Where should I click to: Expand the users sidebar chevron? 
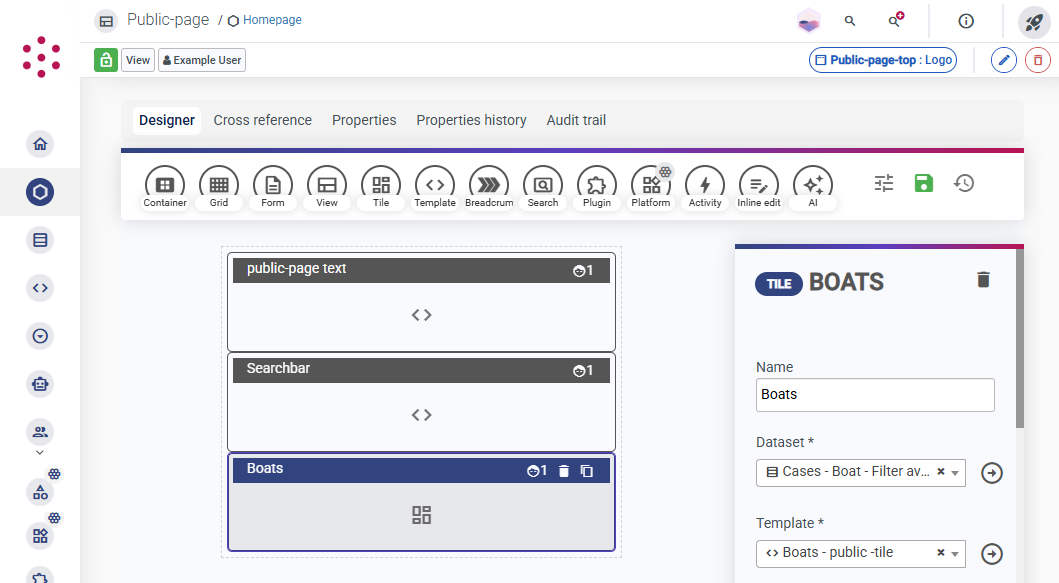pos(40,453)
